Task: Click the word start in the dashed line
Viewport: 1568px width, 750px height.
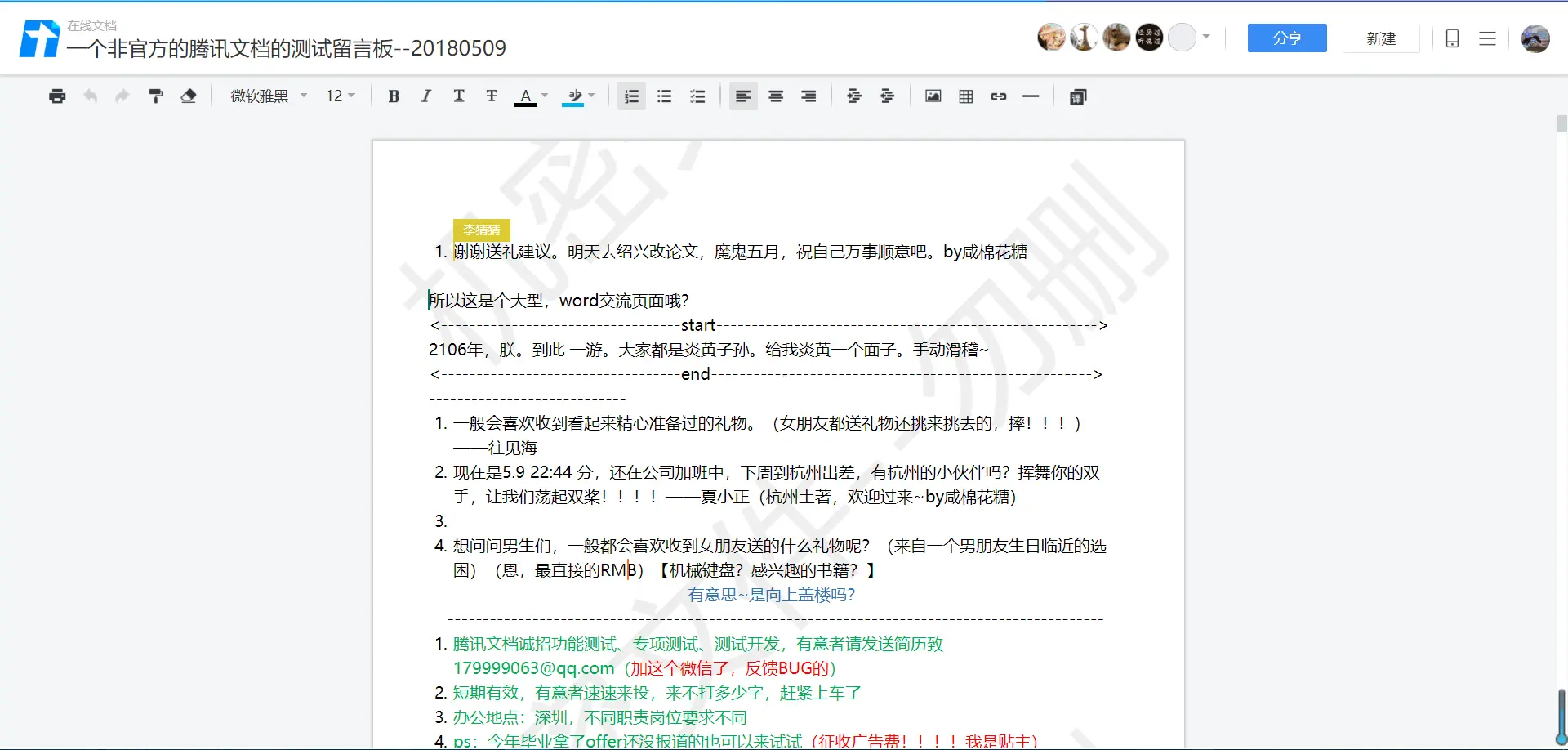Action: click(698, 325)
